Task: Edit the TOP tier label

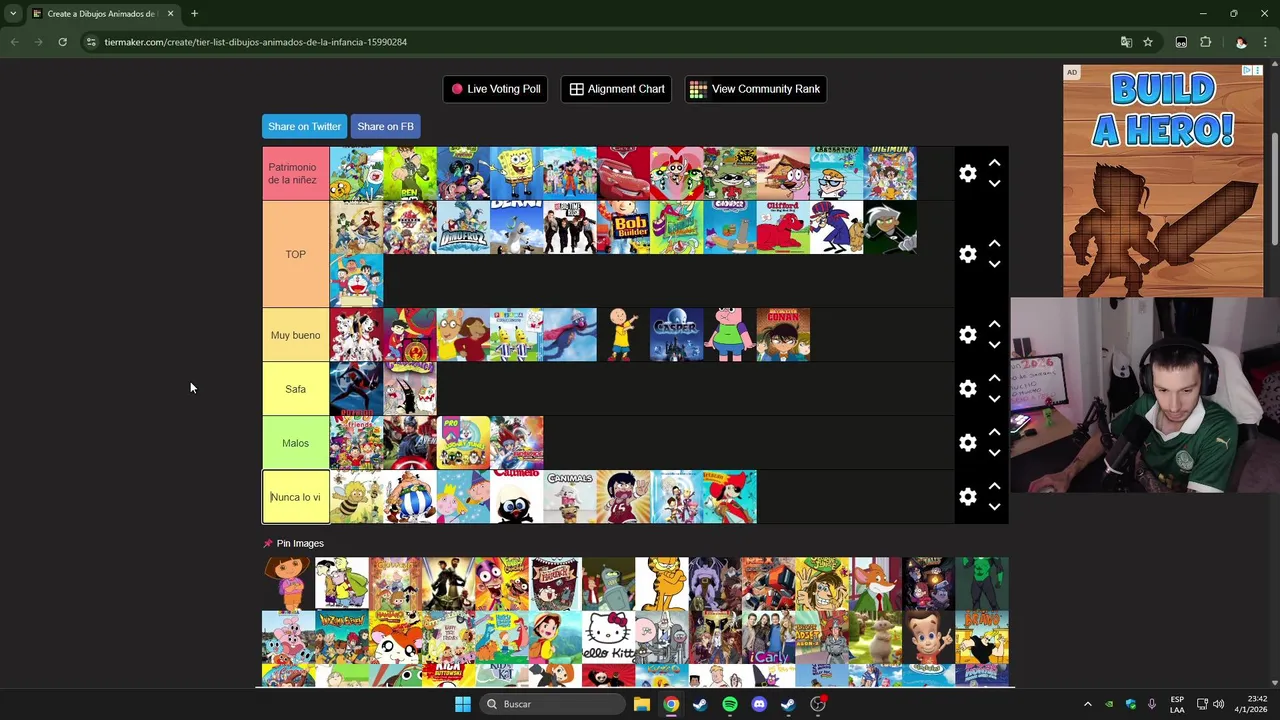Action: (295, 254)
